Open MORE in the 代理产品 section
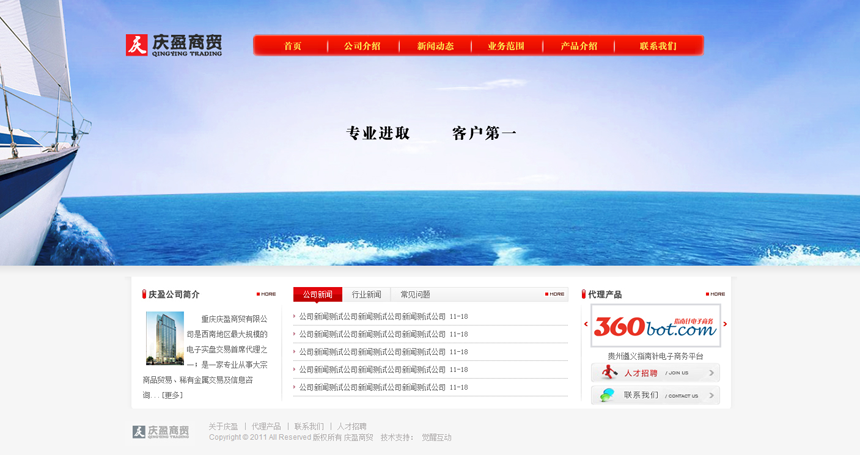860x455 pixels. [715, 294]
